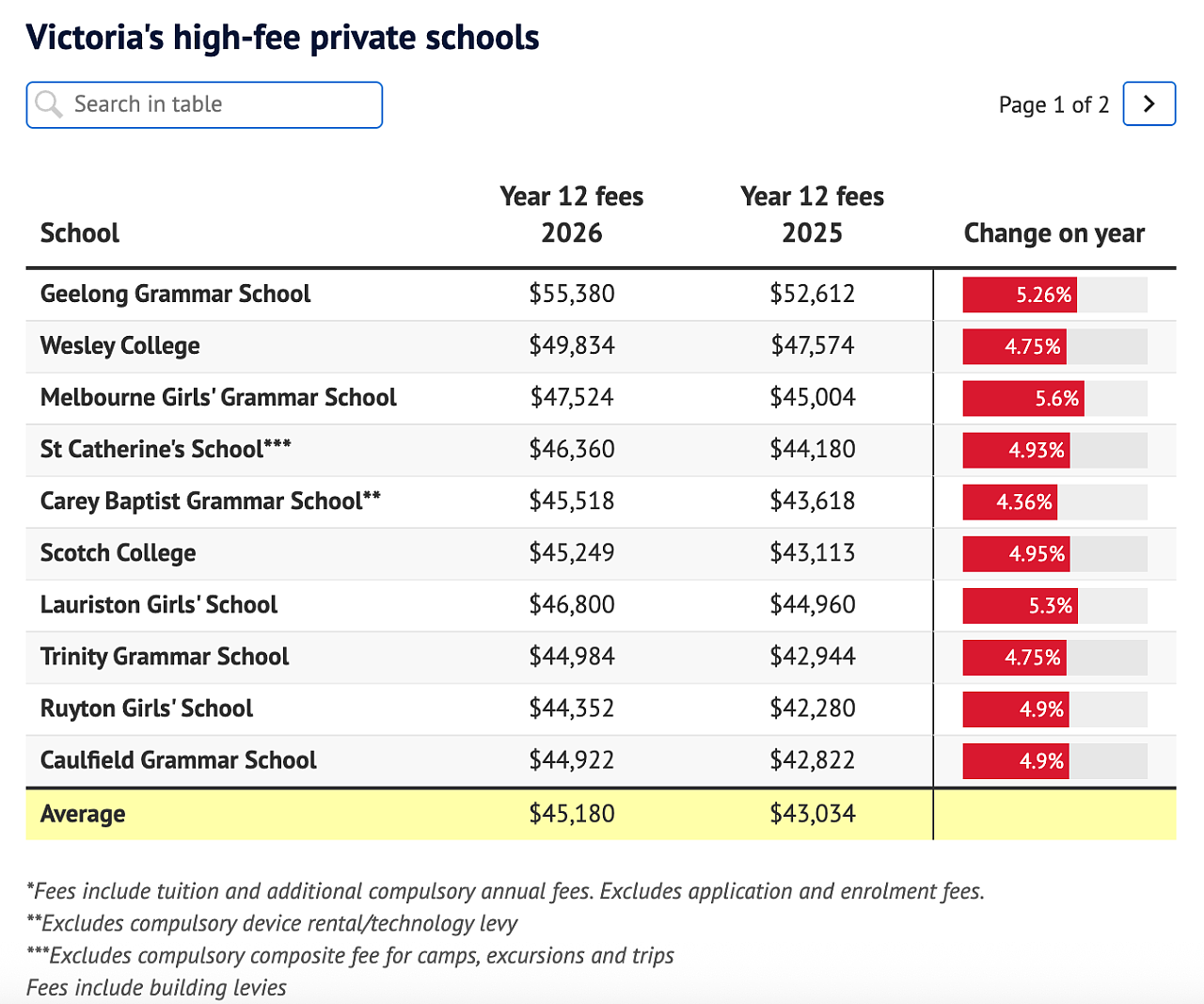
Task: Sort by Change on year header
Action: coord(1054,233)
